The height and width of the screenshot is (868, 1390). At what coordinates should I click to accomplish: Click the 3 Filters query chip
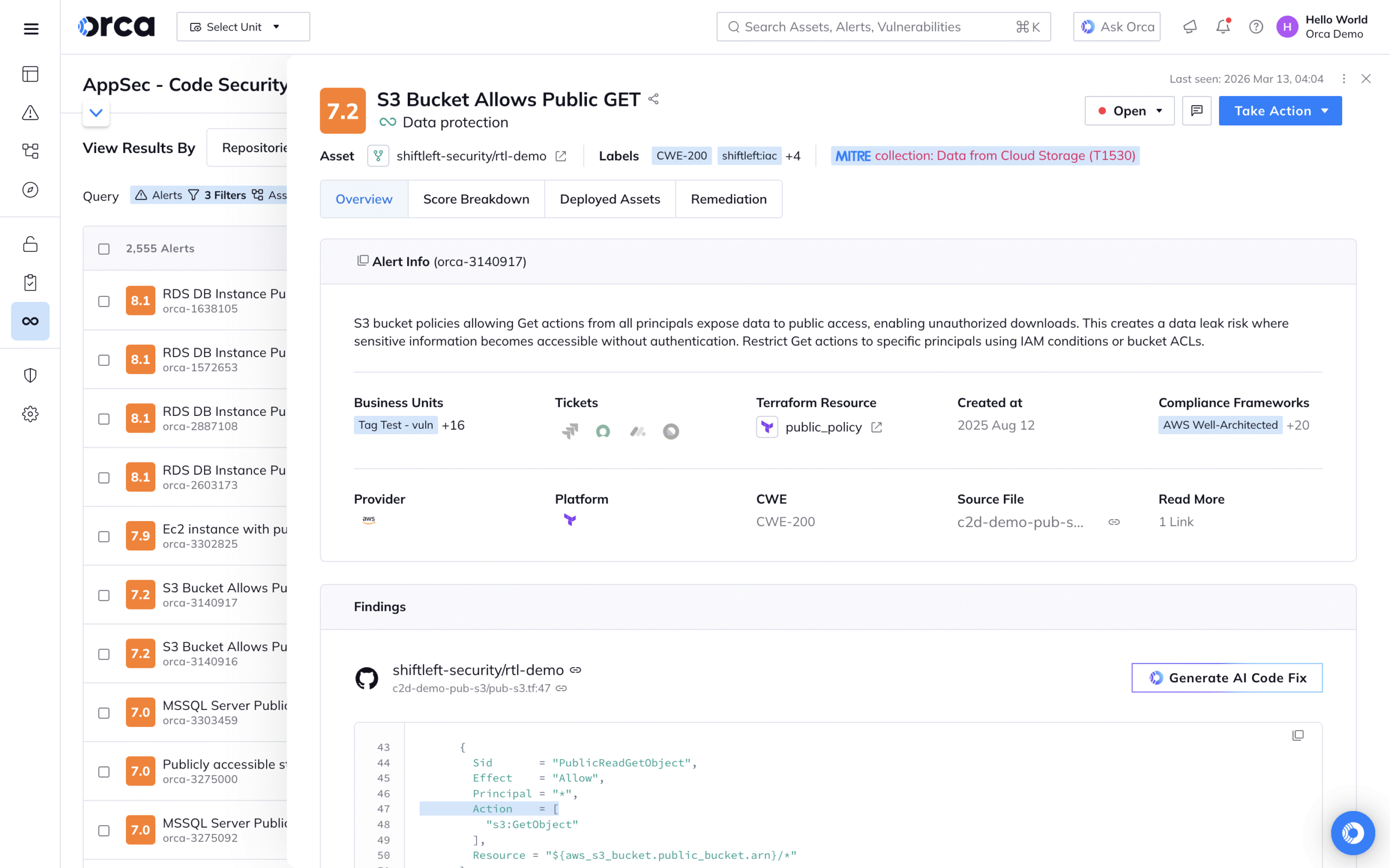click(x=217, y=195)
